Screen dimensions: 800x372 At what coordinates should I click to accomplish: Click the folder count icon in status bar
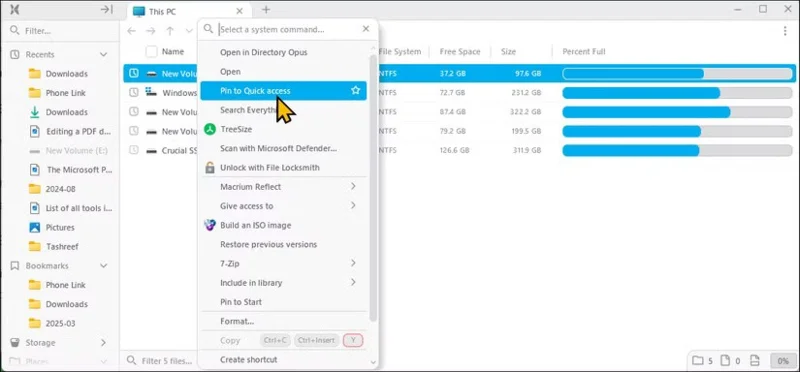697,361
